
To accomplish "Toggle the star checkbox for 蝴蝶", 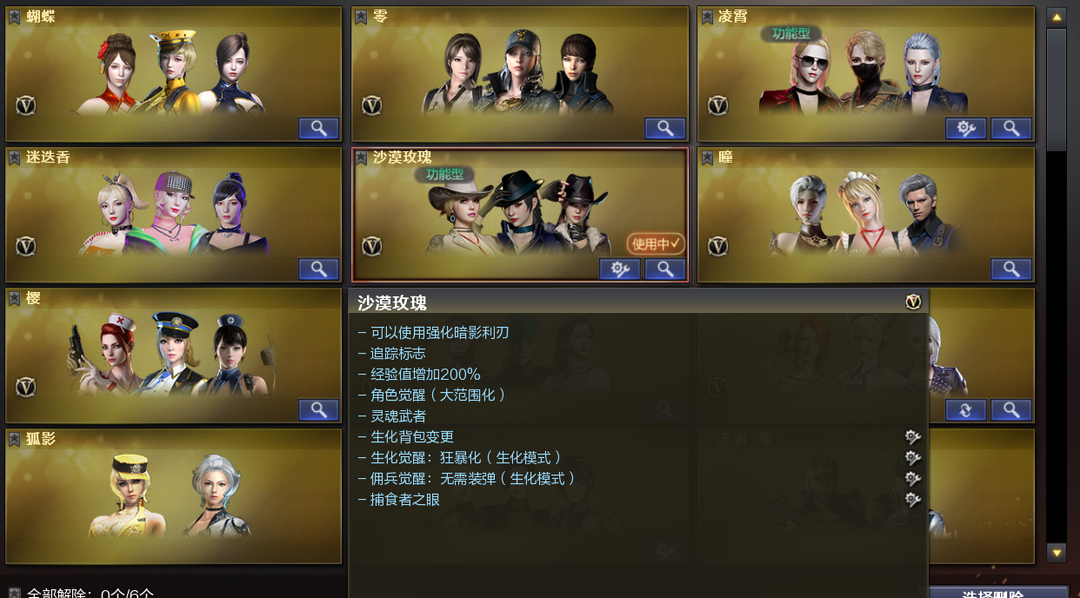I will coord(14,17).
